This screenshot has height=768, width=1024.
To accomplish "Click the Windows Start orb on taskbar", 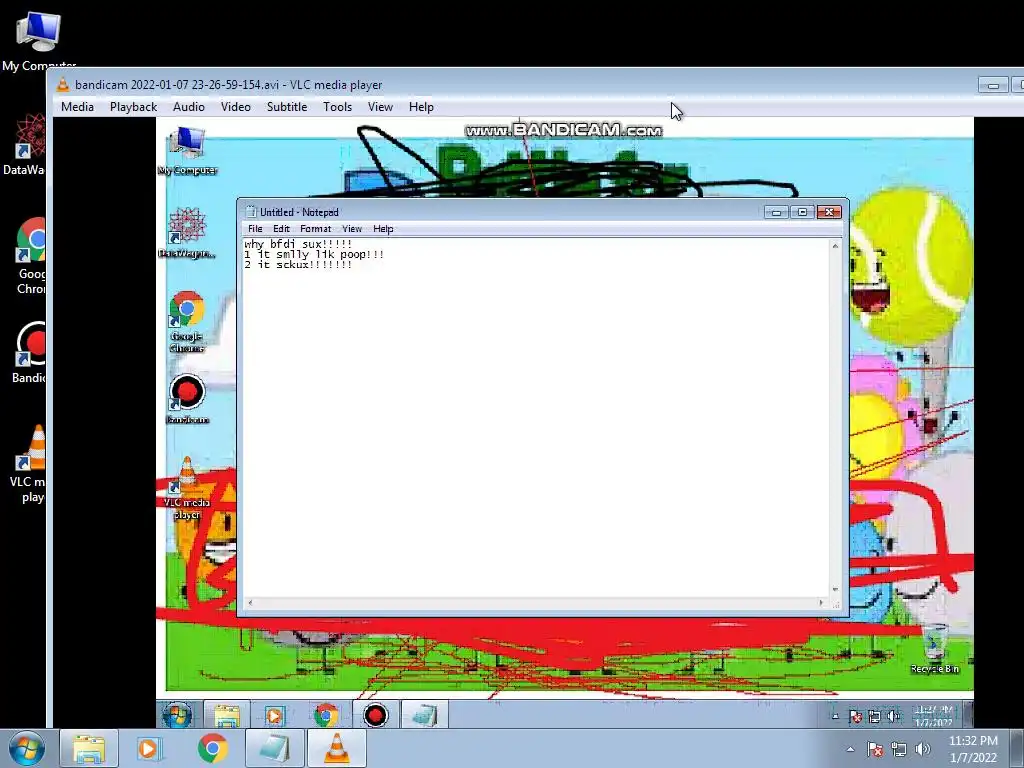I will click(27, 748).
